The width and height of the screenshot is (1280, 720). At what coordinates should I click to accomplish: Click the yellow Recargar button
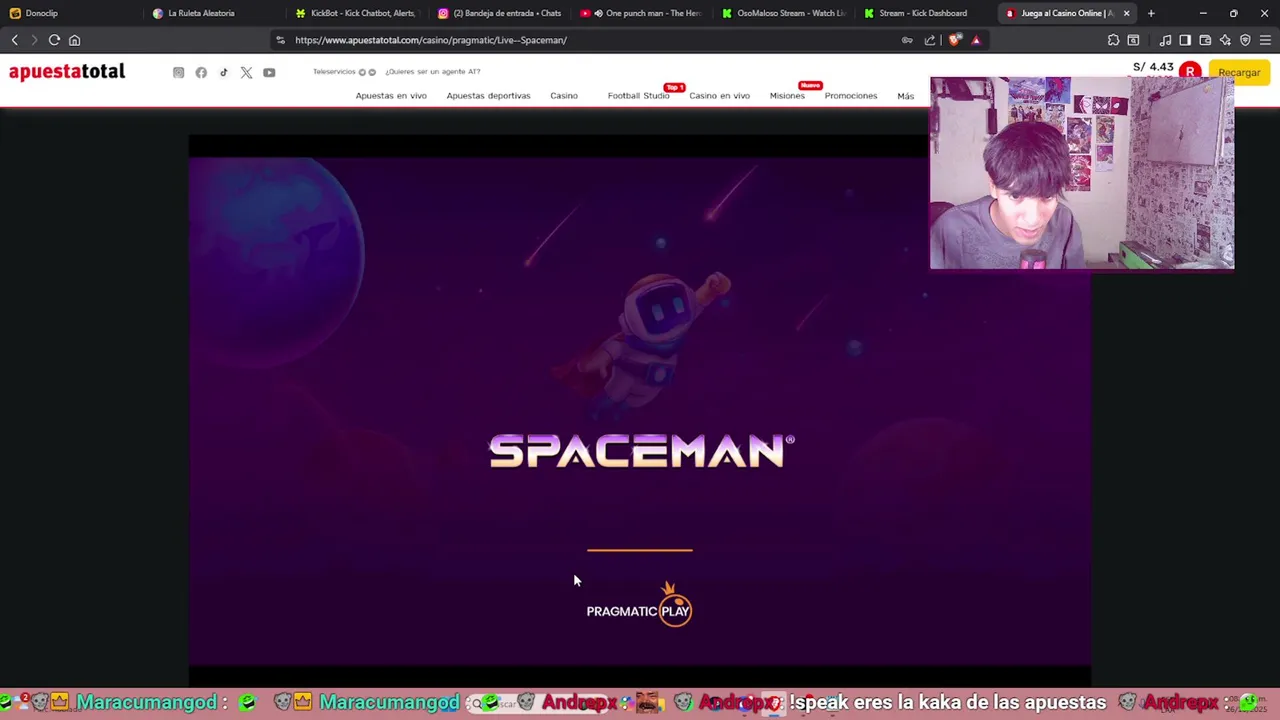(1239, 72)
